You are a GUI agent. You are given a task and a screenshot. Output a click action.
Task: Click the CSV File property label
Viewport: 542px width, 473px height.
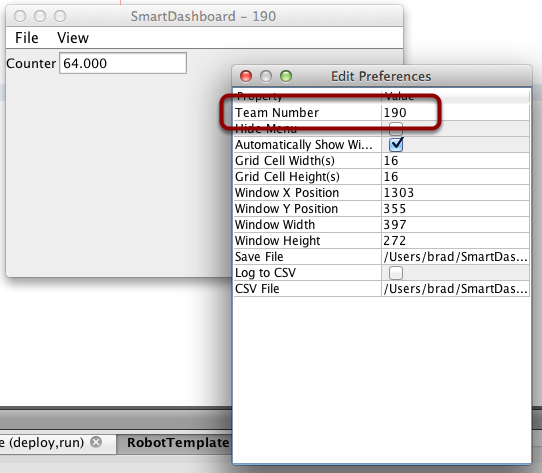click(x=257, y=289)
